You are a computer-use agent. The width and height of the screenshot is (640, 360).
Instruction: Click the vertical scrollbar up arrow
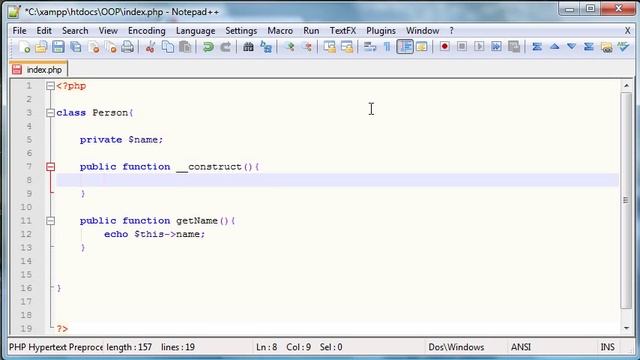coord(626,85)
